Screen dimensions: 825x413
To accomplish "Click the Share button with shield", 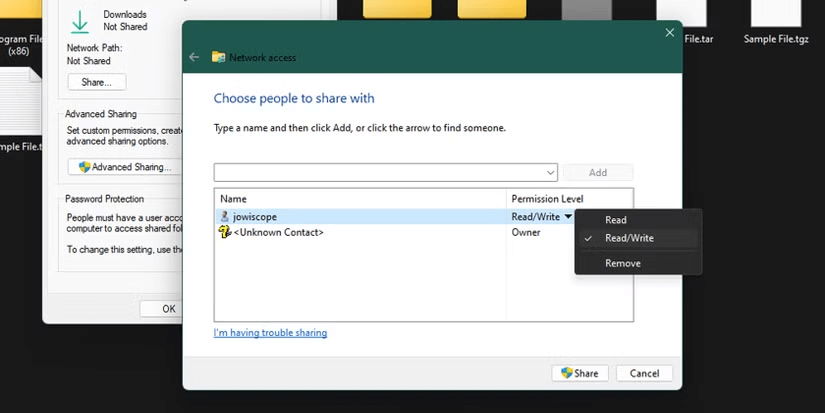I will pyautogui.click(x=579, y=373).
